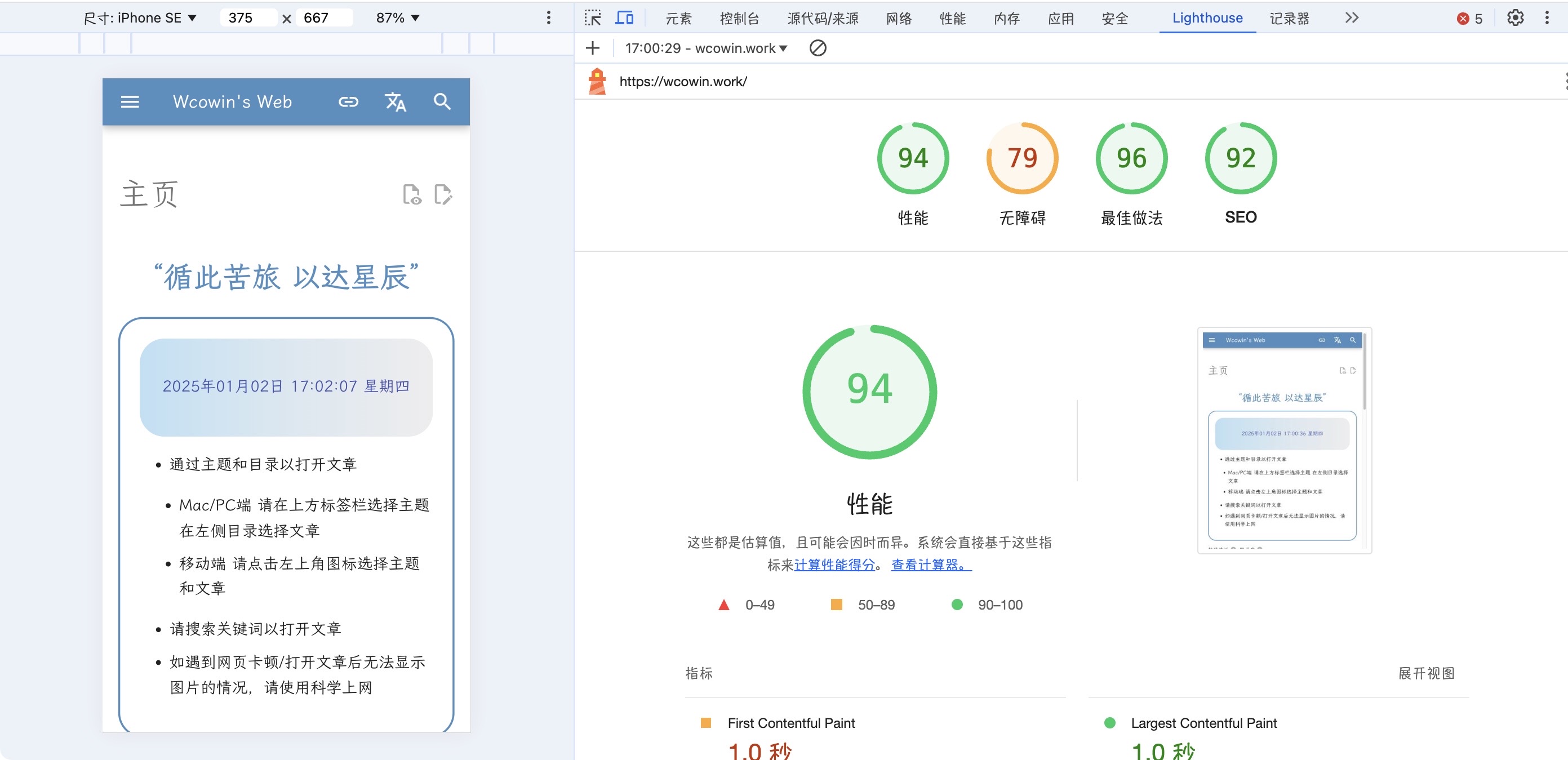Clear all Lighthouse reports icon

[818, 48]
